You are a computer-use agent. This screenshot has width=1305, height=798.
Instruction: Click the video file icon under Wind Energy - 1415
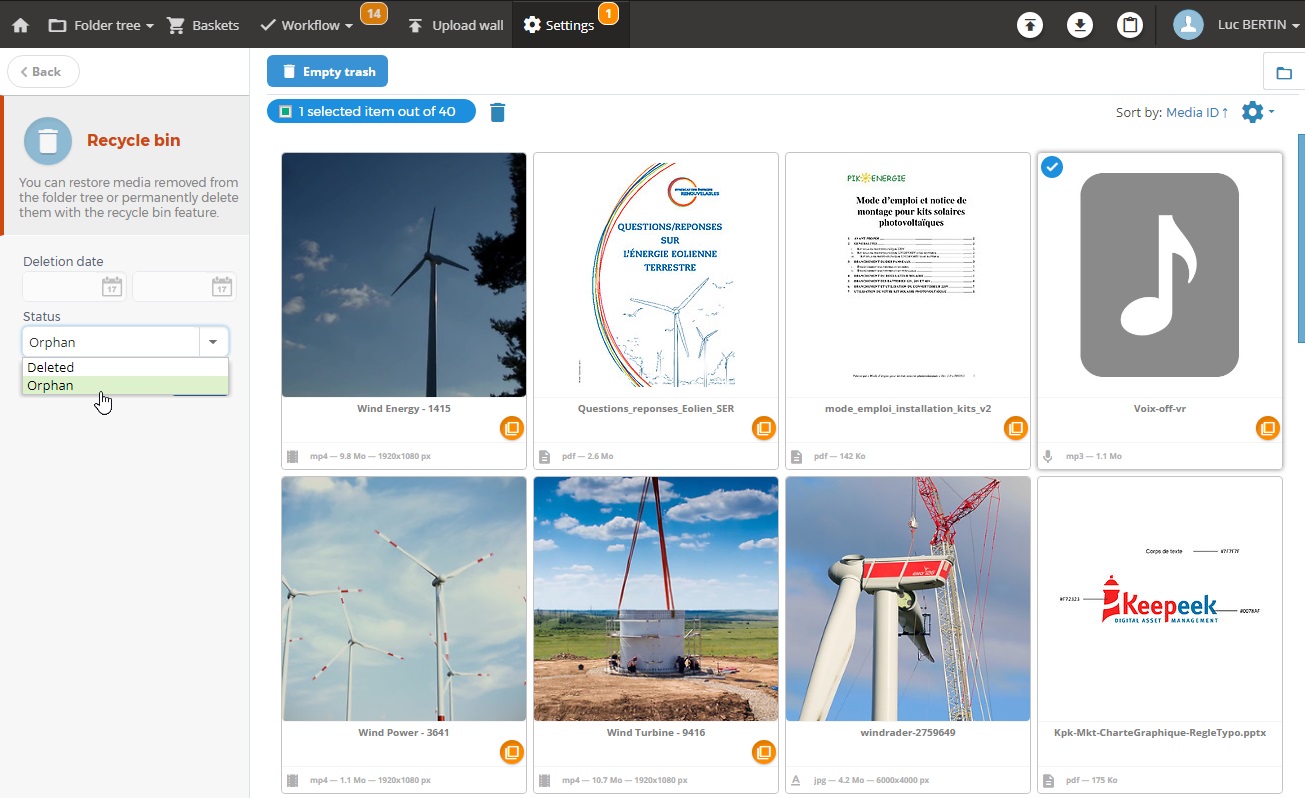click(x=293, y=456)
